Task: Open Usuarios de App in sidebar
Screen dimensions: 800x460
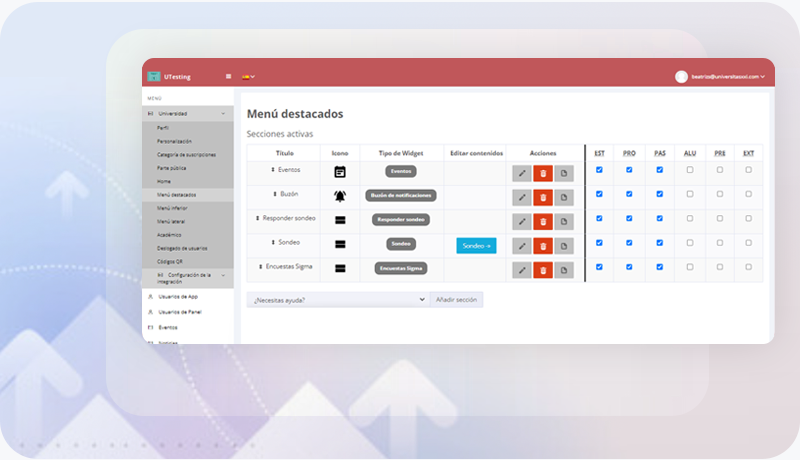Action: pos(178,297)
